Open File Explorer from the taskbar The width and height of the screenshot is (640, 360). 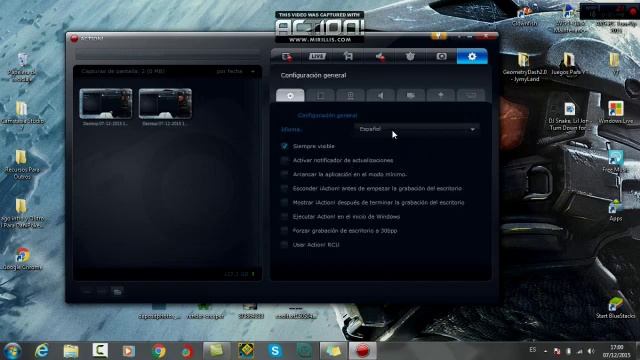71,351
